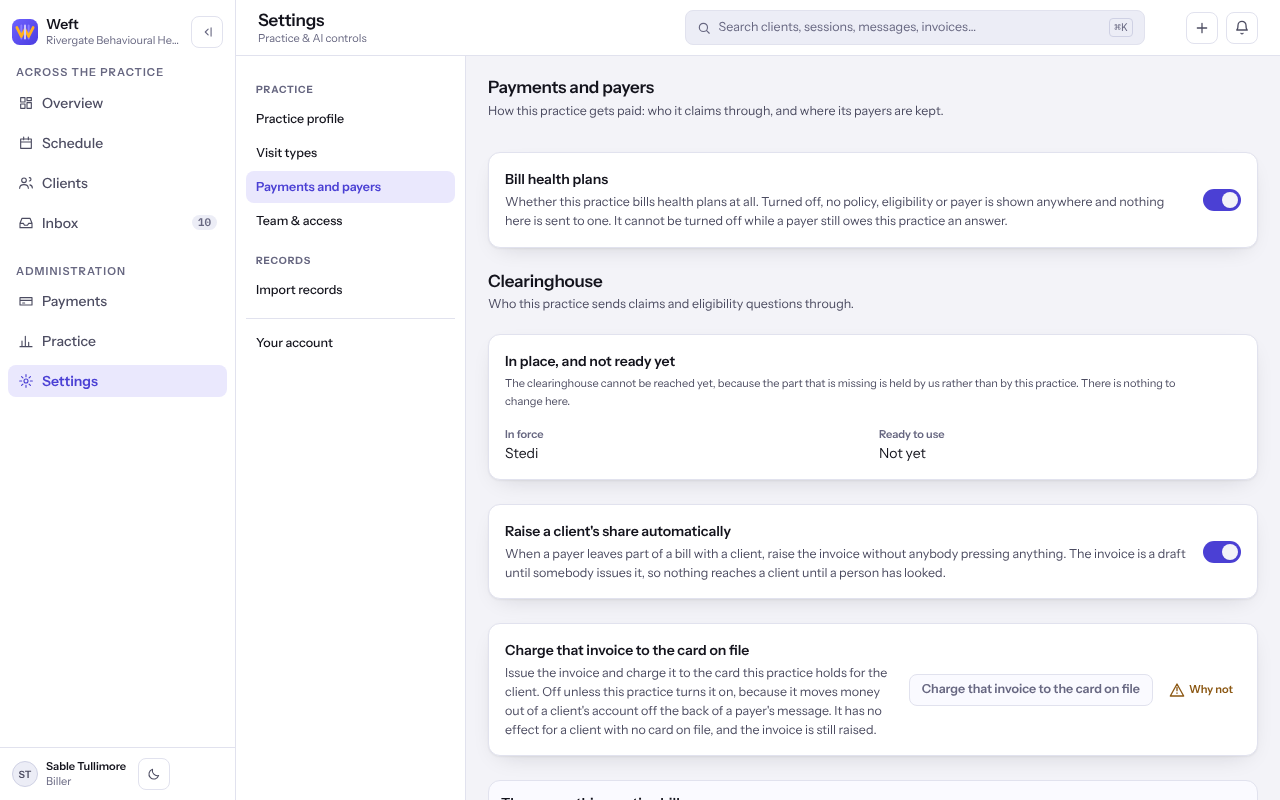Click the Sable Tullimore user name

[86, 766]
